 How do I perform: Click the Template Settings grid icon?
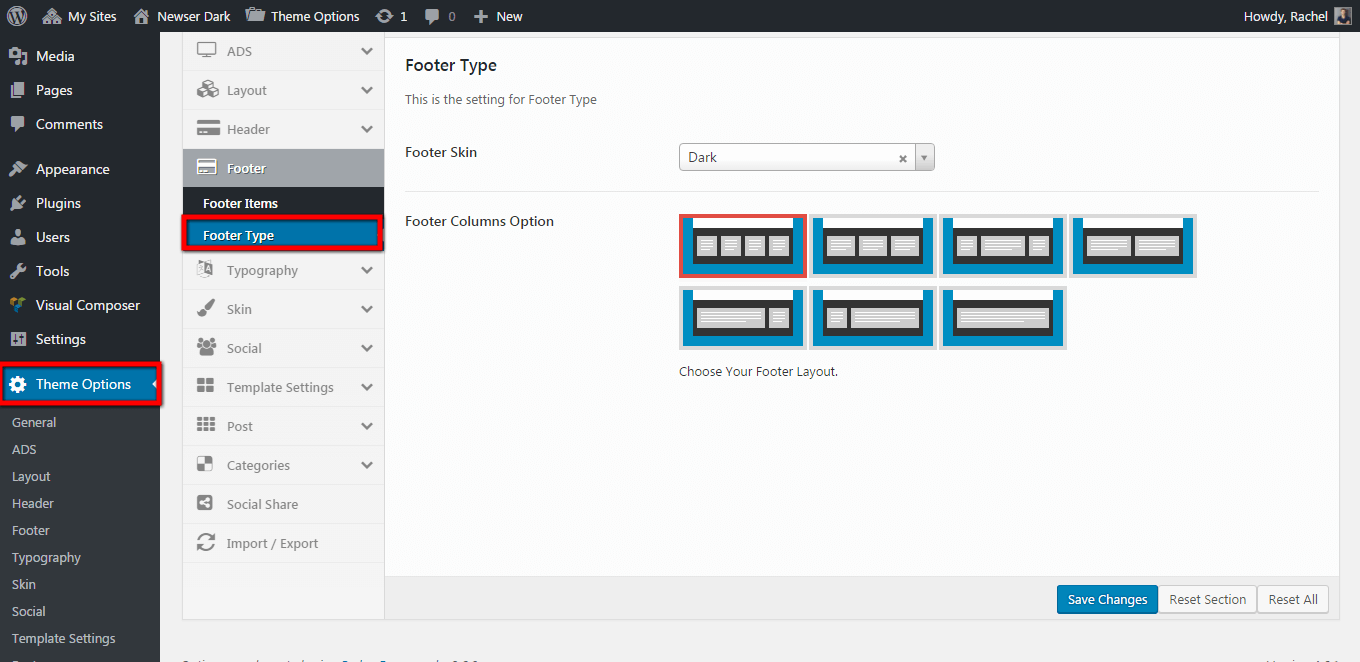tap(206, 387)
